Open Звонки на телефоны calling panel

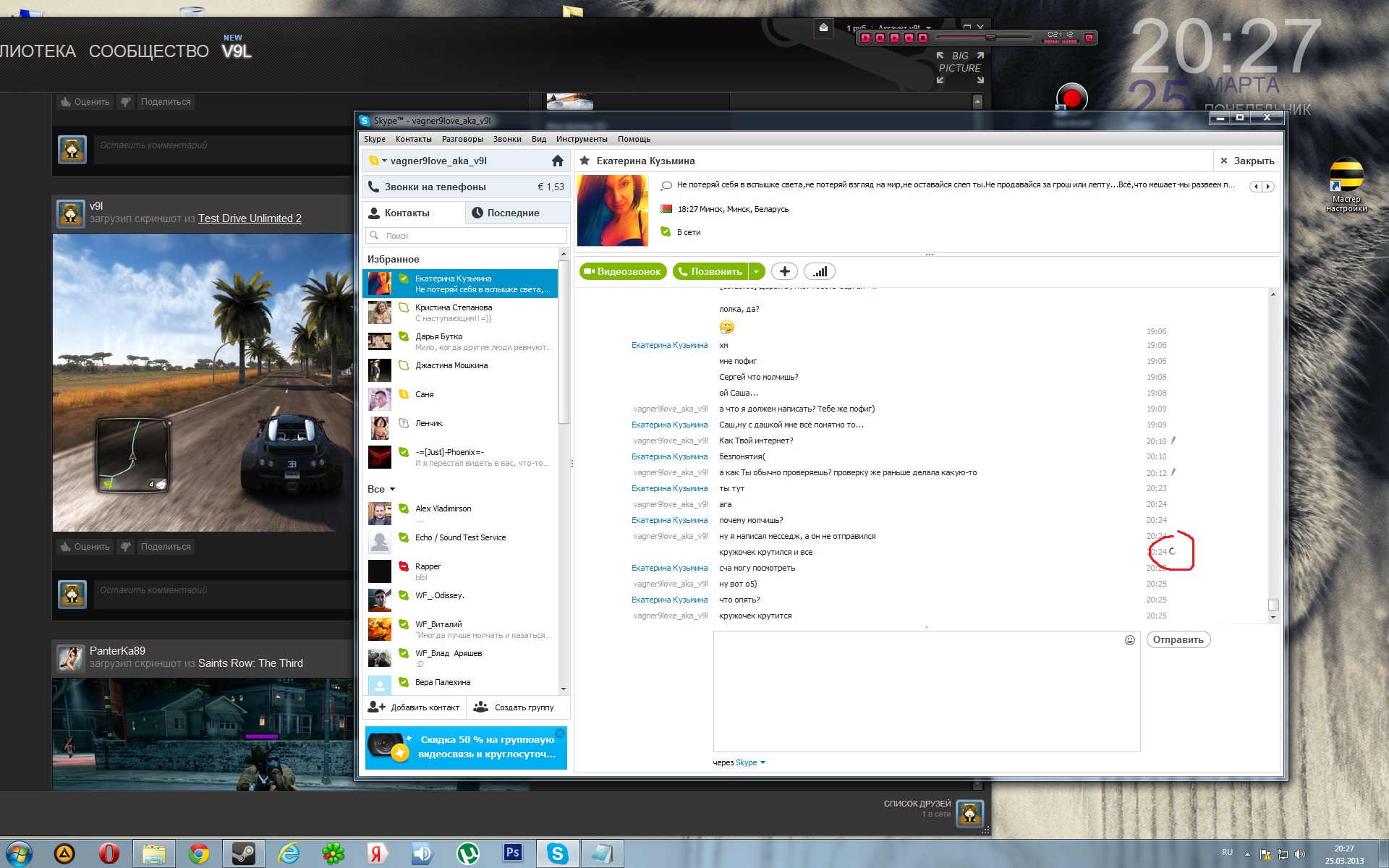467,187
